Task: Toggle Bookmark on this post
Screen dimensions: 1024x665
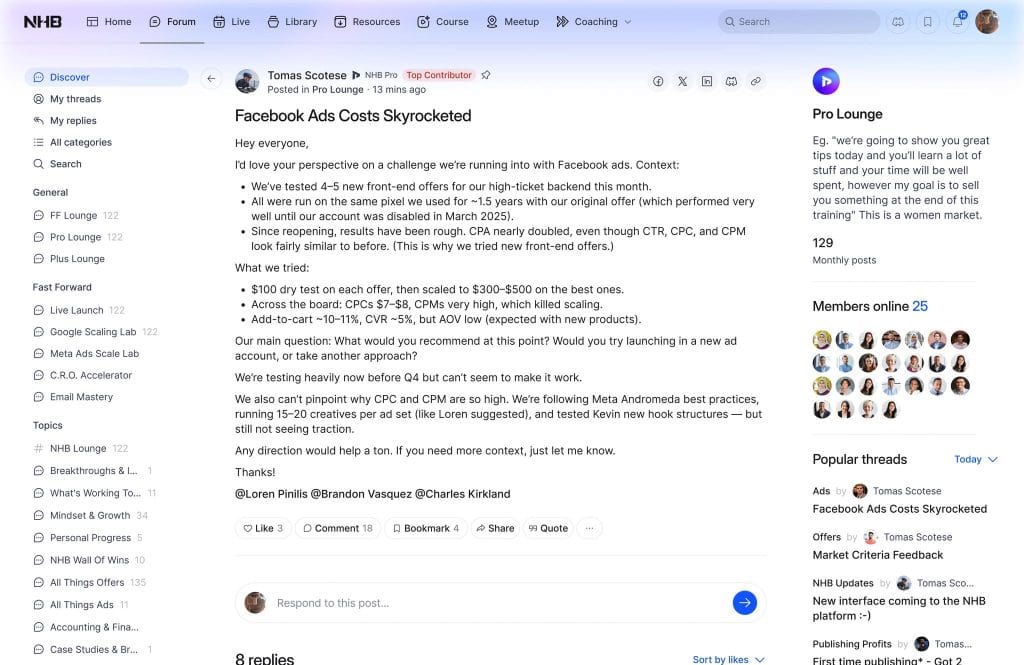Action: tap(426, 528)
